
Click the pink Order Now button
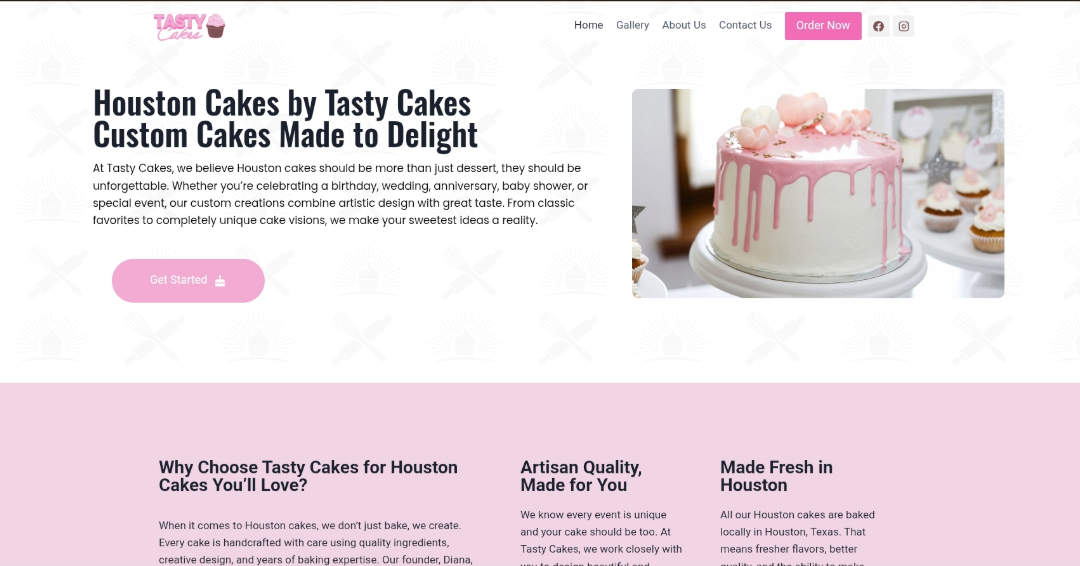823,25
